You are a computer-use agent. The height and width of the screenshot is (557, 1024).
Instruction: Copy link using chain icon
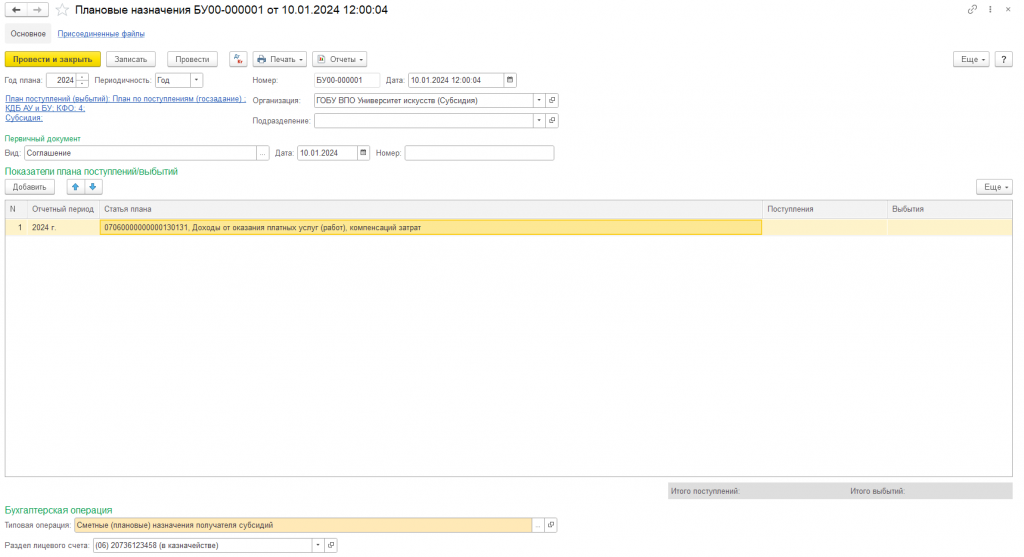972,10
